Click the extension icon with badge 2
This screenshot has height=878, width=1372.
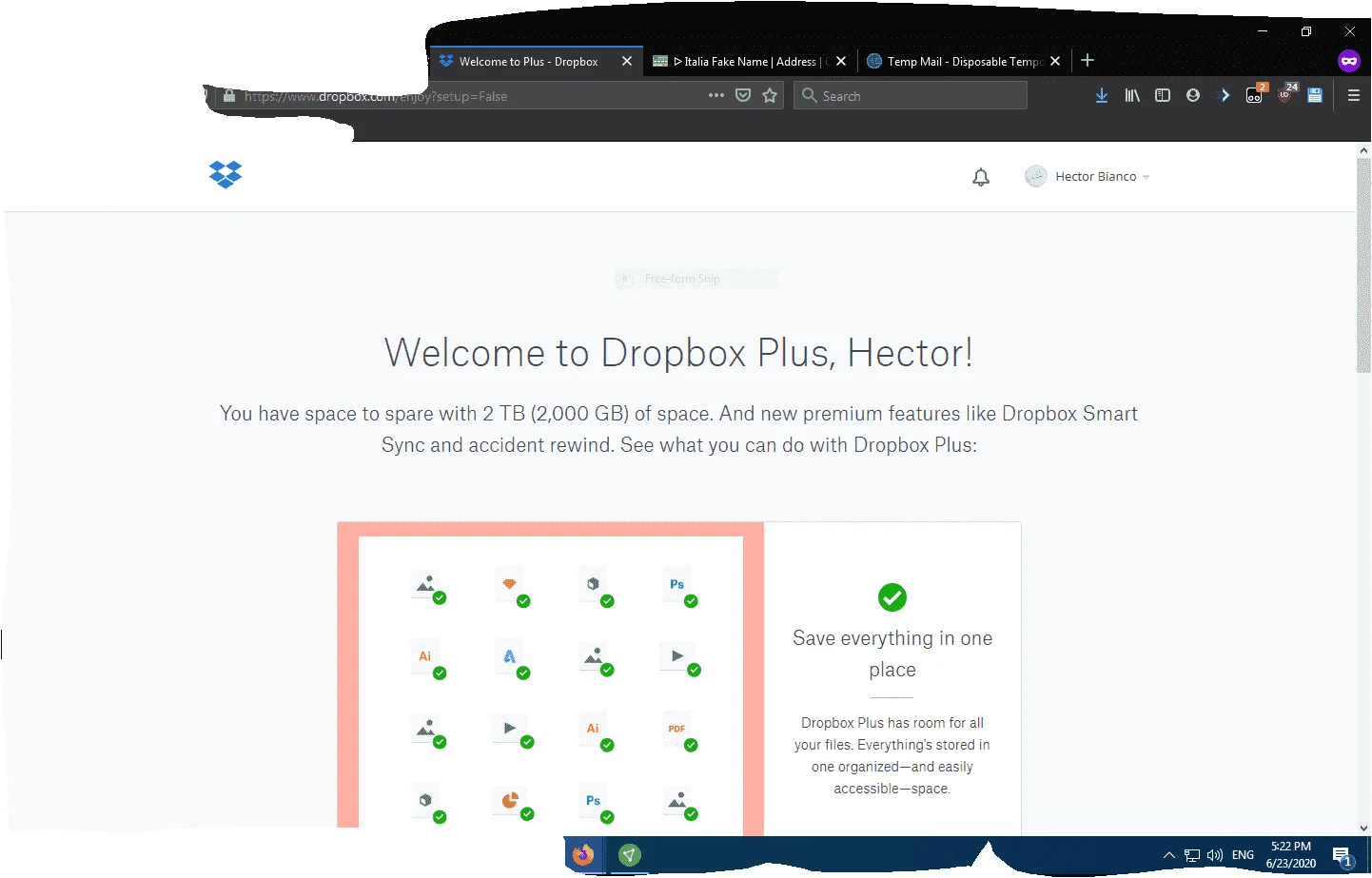click(1256, 93)
